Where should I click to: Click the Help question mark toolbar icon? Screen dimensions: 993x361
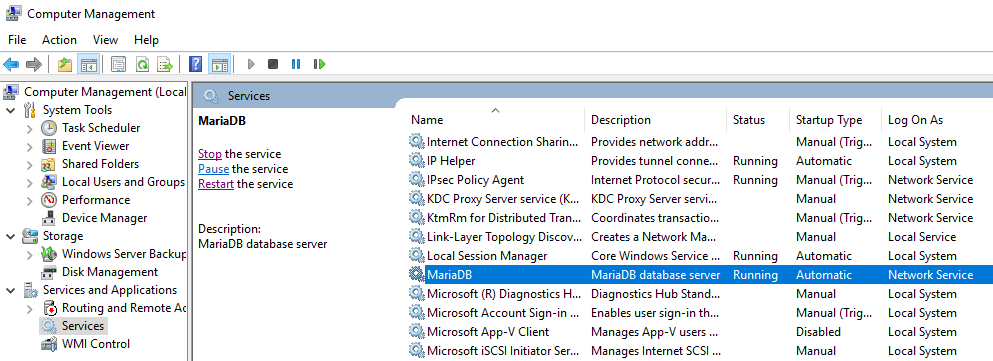[x=196, y=64]
